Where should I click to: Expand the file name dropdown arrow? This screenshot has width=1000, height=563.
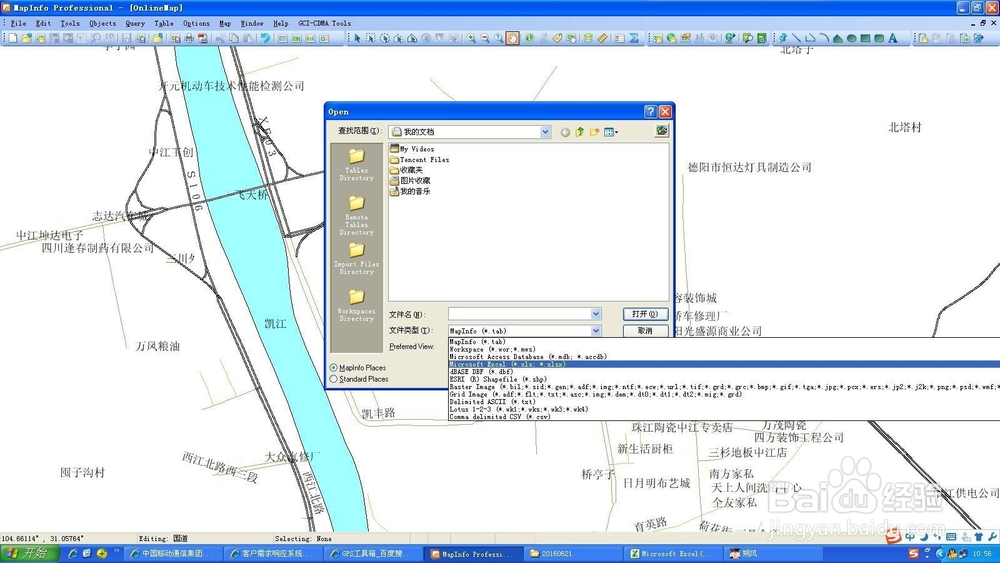pyautogui.click(x=596, y=314)
